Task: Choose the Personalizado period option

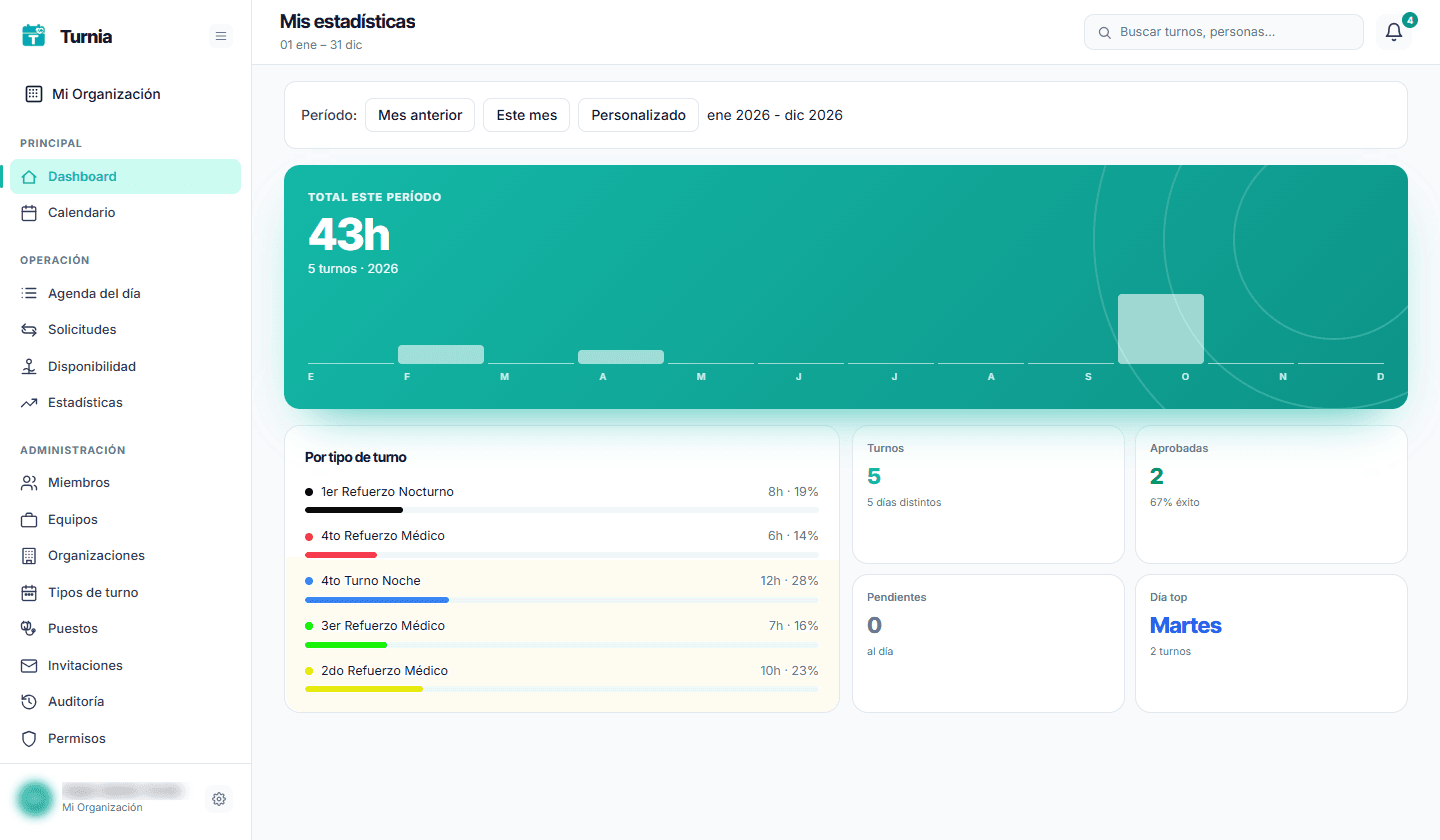Action: tap(638, 115)
